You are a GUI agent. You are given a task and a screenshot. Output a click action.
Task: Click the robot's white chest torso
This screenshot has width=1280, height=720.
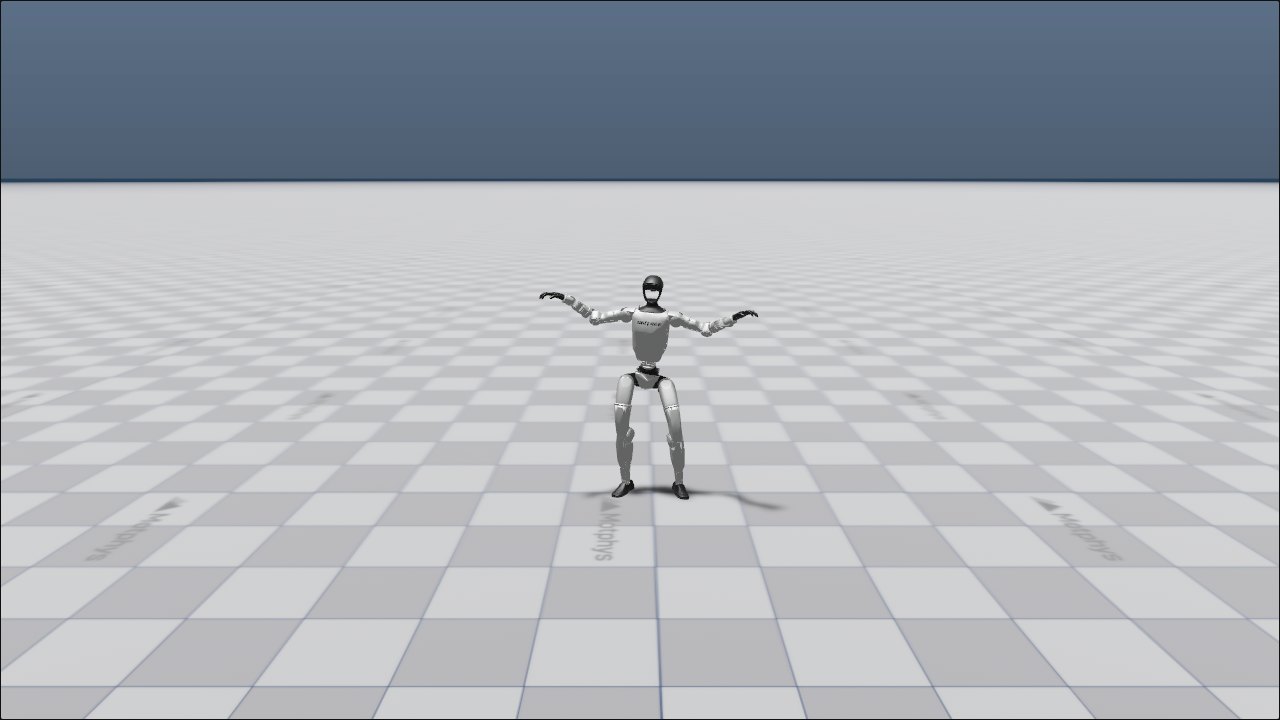tap(650, 334)
